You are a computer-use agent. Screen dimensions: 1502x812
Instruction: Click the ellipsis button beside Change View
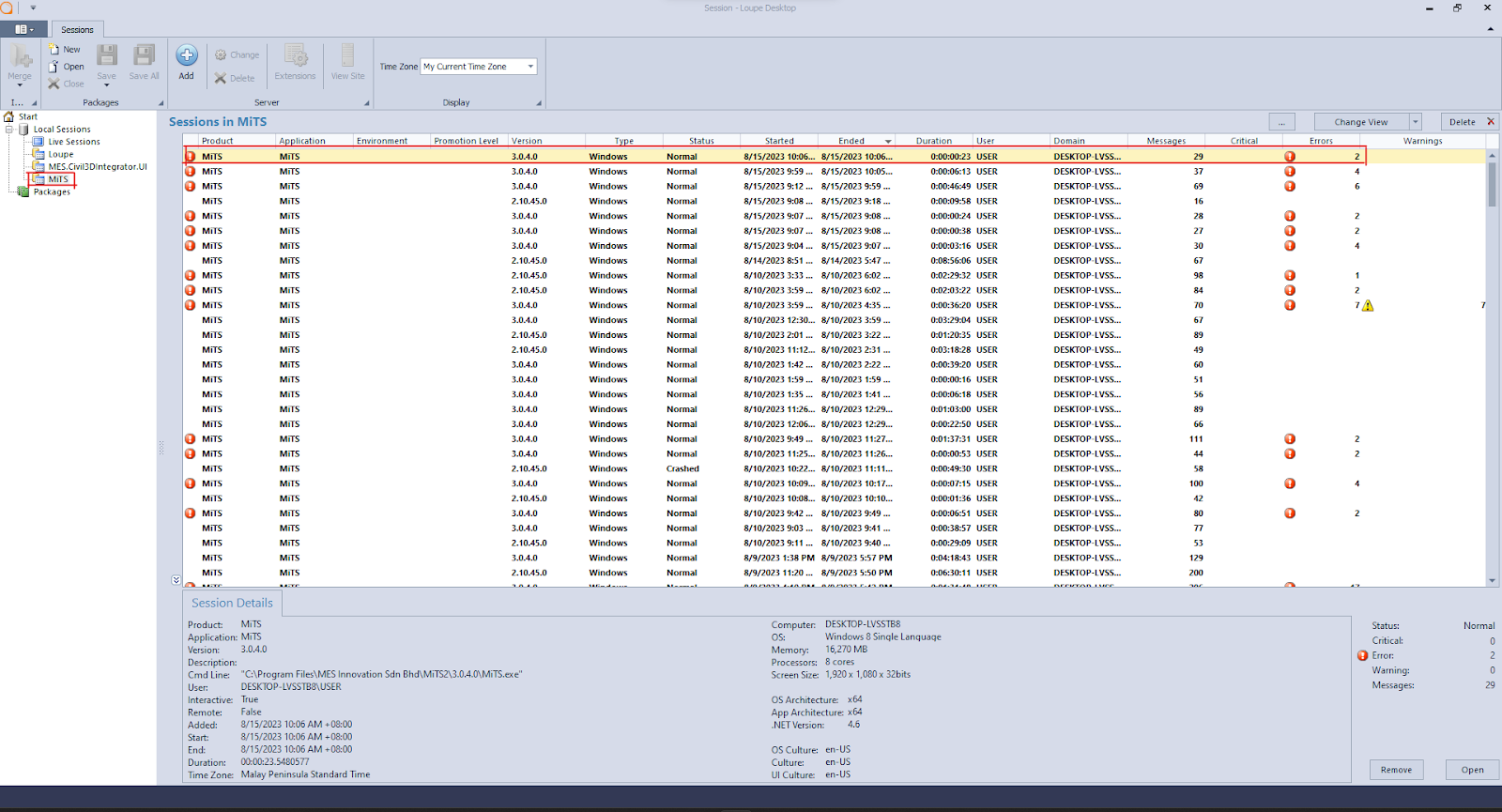pyautogui.click(x=1281, y=122)
